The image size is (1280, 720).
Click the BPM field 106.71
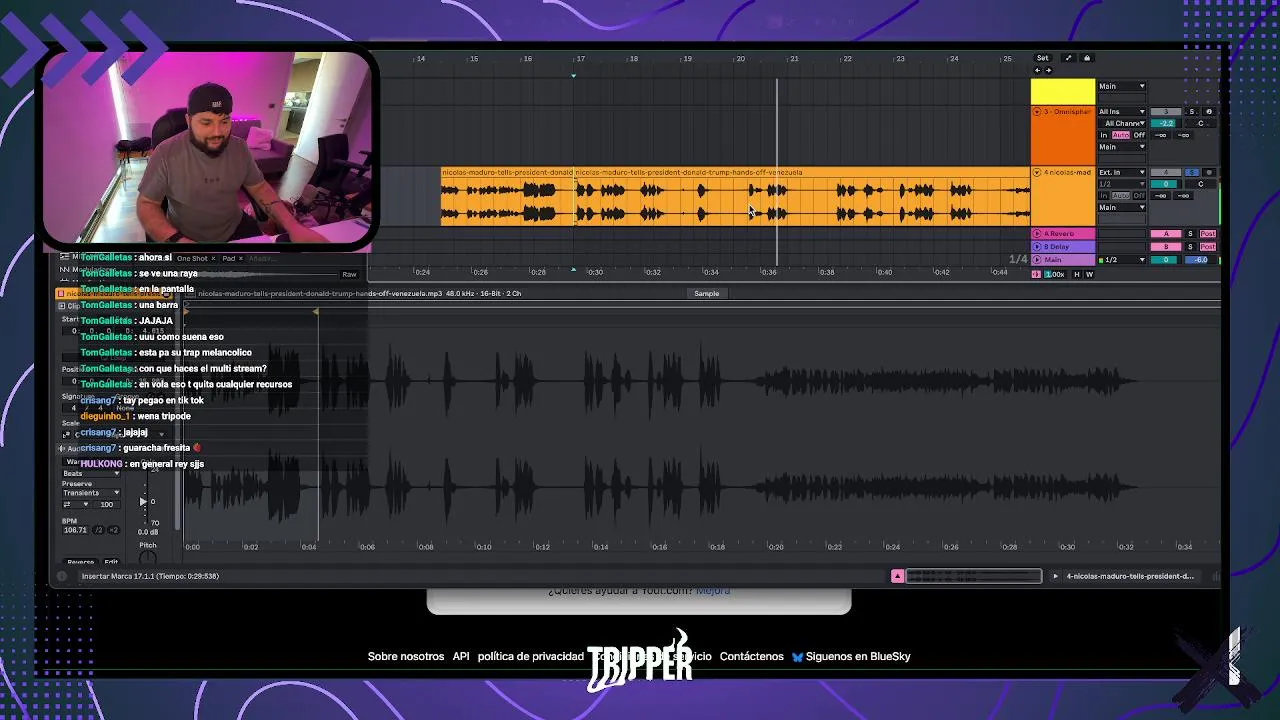[75, 530]
